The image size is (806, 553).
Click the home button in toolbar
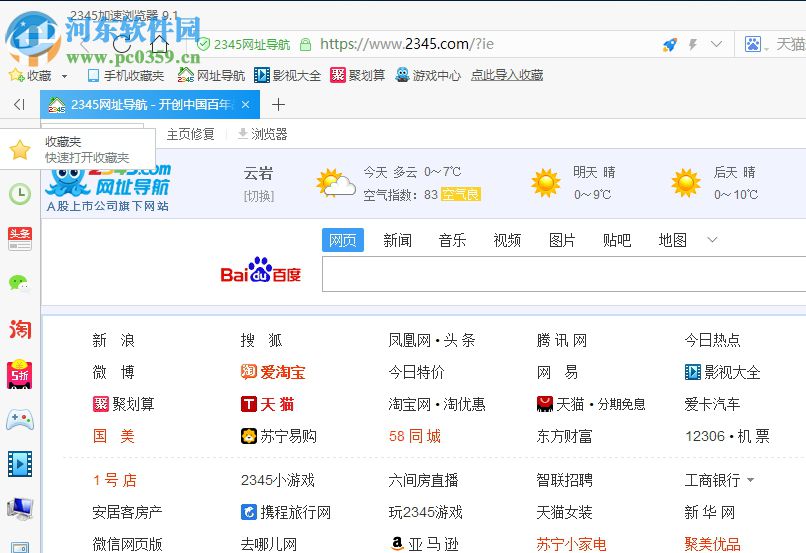pos(159,44)
